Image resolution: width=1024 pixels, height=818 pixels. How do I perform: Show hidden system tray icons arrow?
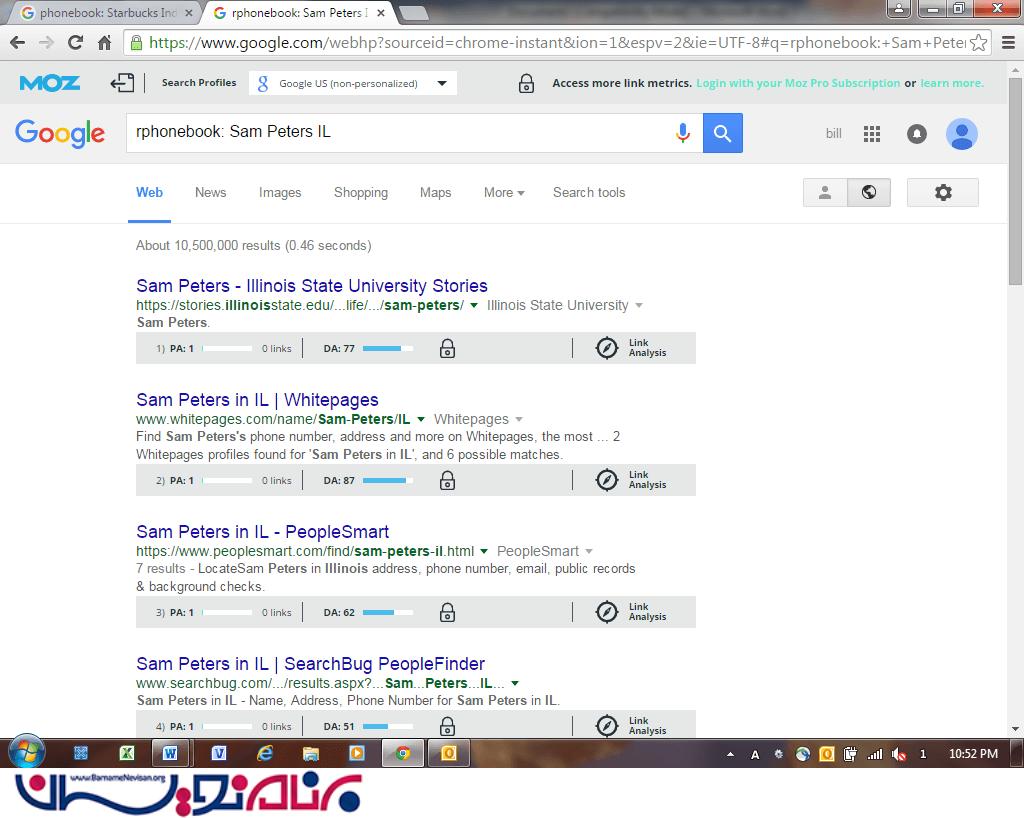click(x=731, y=754)
